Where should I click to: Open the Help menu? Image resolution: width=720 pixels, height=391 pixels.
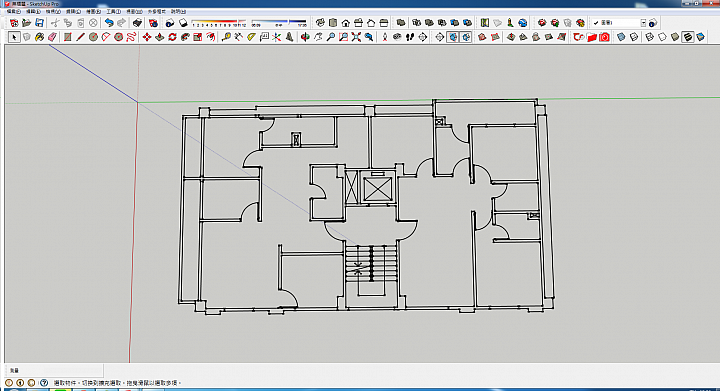point(178,11)
